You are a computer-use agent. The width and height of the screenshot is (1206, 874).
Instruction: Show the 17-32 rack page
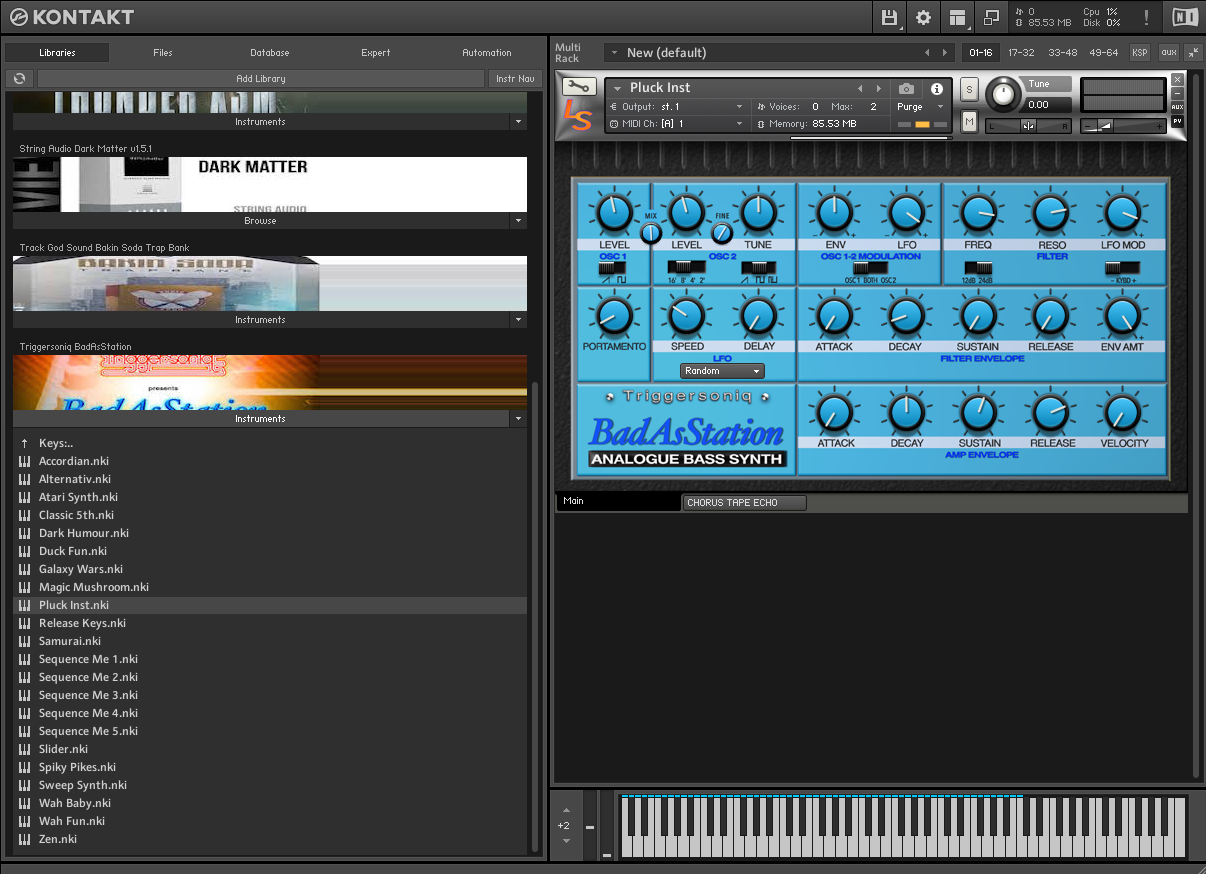tap(1021, 53)
